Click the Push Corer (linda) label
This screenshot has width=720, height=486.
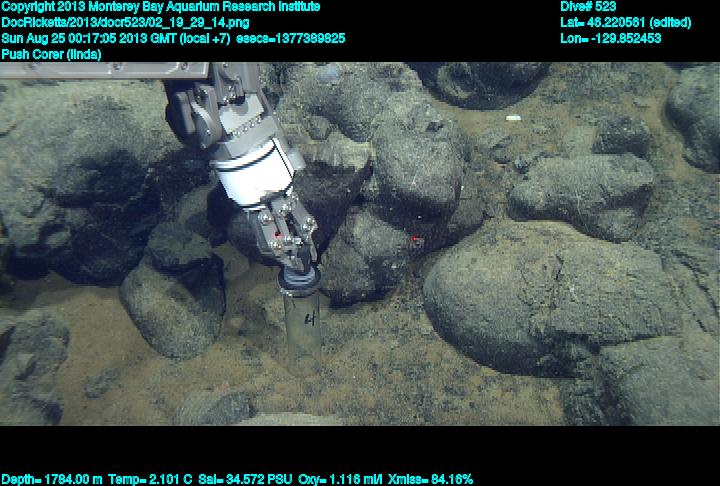point(51,55)
